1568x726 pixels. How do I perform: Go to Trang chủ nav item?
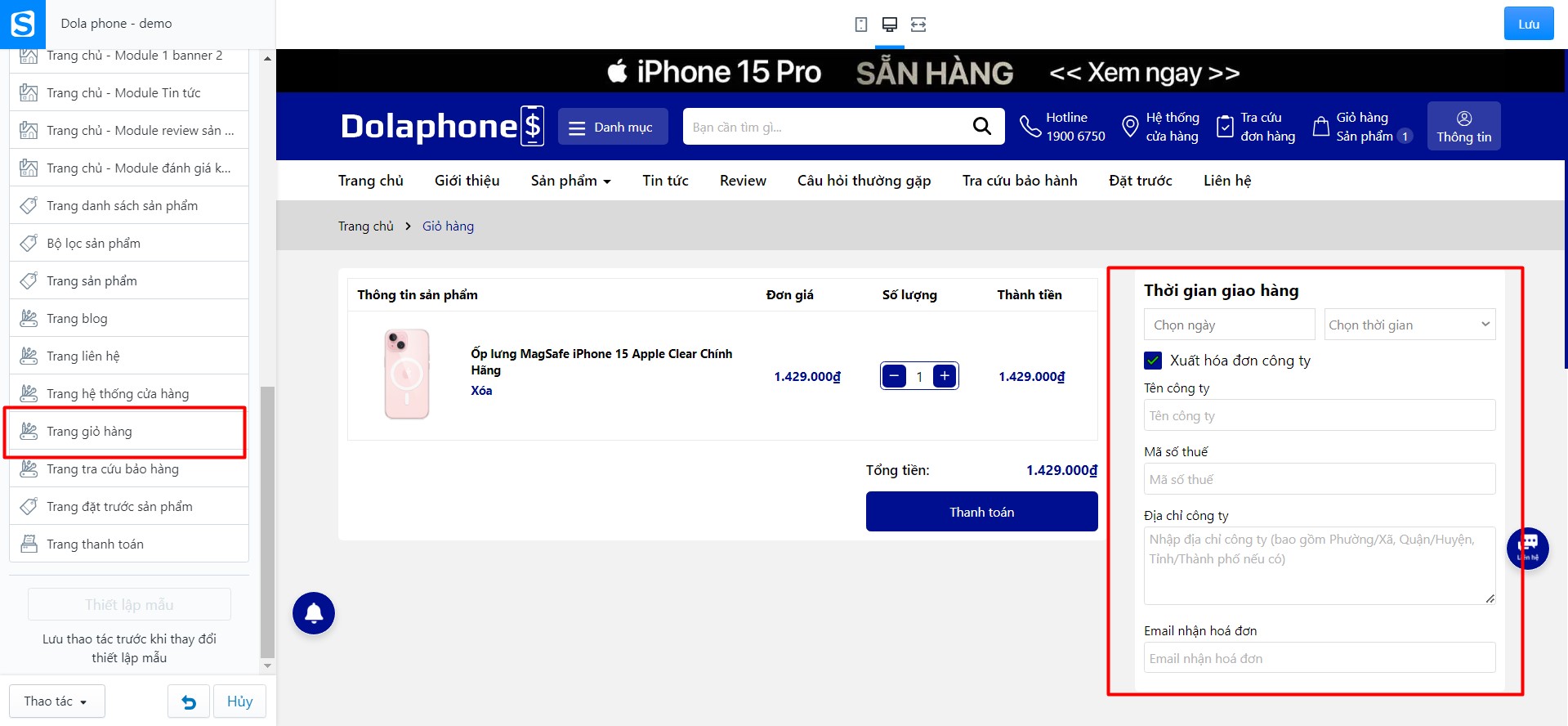(371, 181)
